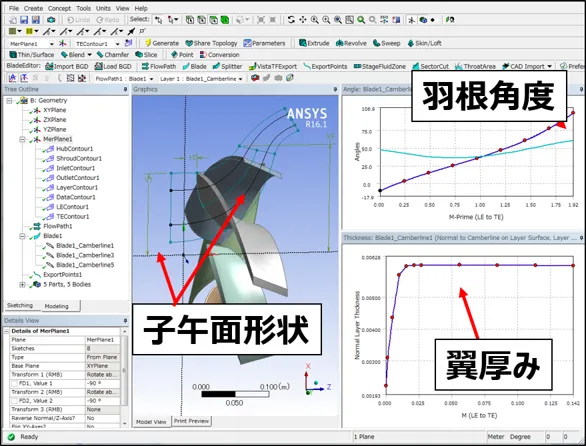Click the Save Project floppy icon
Image resolution: width=586 pixels, height=446 pixels.
[x=24, y=20]
